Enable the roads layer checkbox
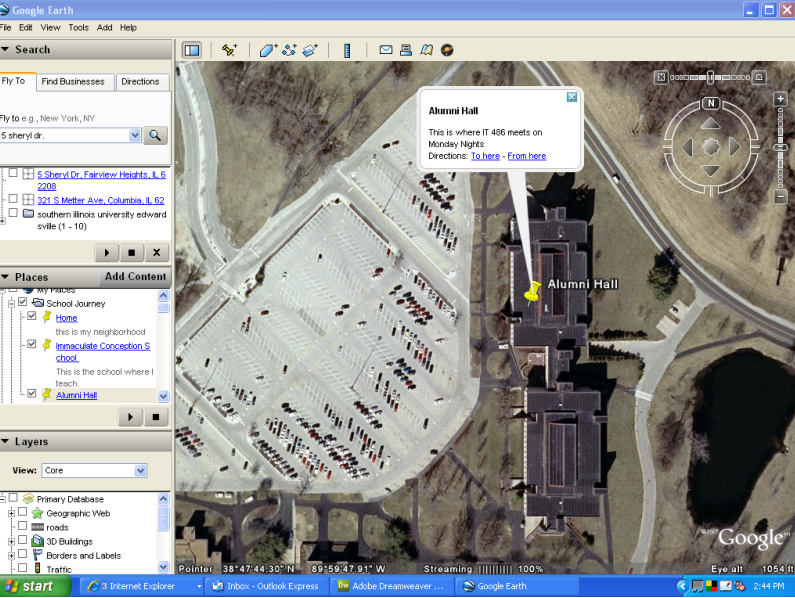The image size is (795, 598). pos(23,527)
